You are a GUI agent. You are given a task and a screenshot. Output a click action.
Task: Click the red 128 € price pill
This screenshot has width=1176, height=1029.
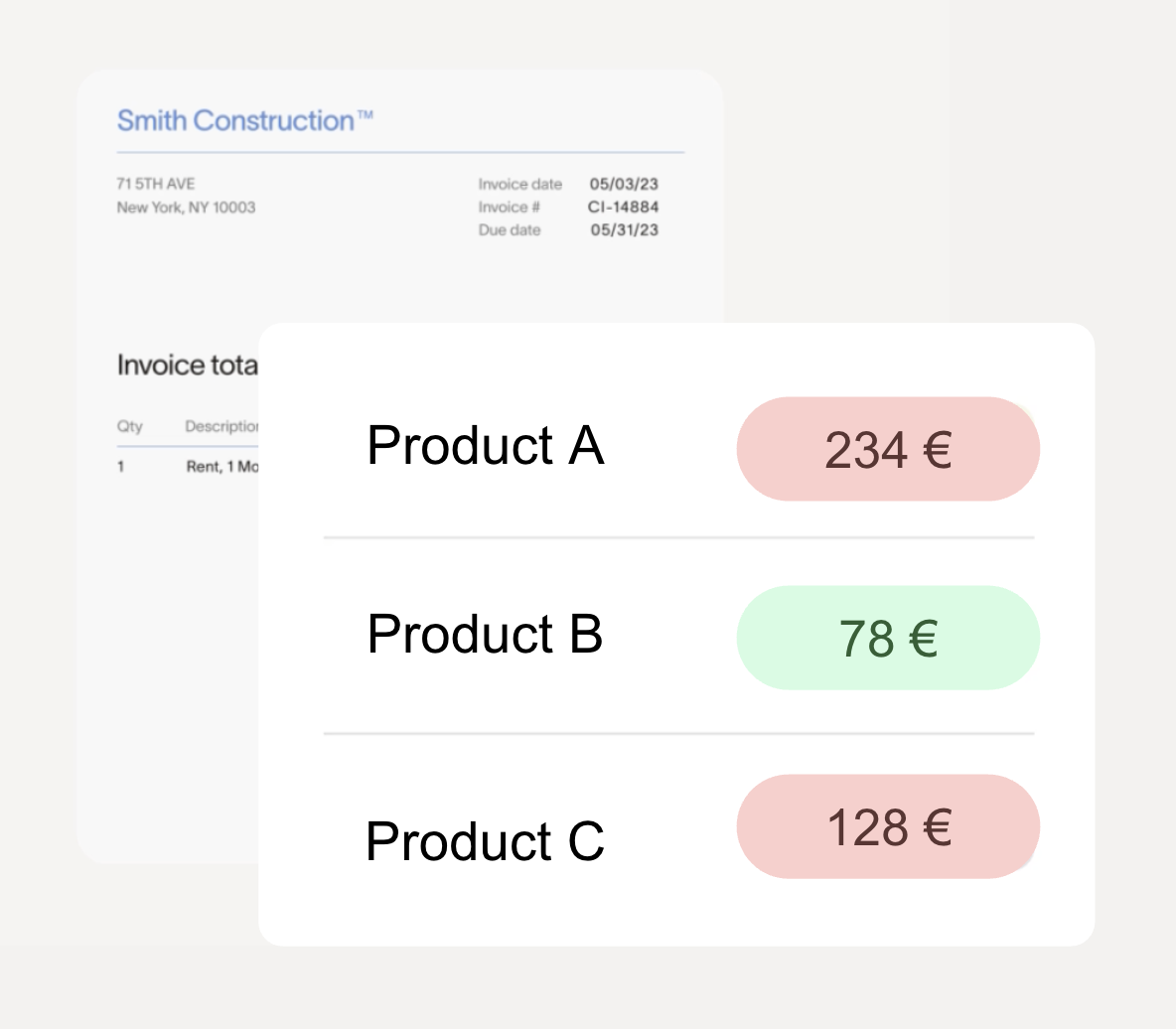887,825
